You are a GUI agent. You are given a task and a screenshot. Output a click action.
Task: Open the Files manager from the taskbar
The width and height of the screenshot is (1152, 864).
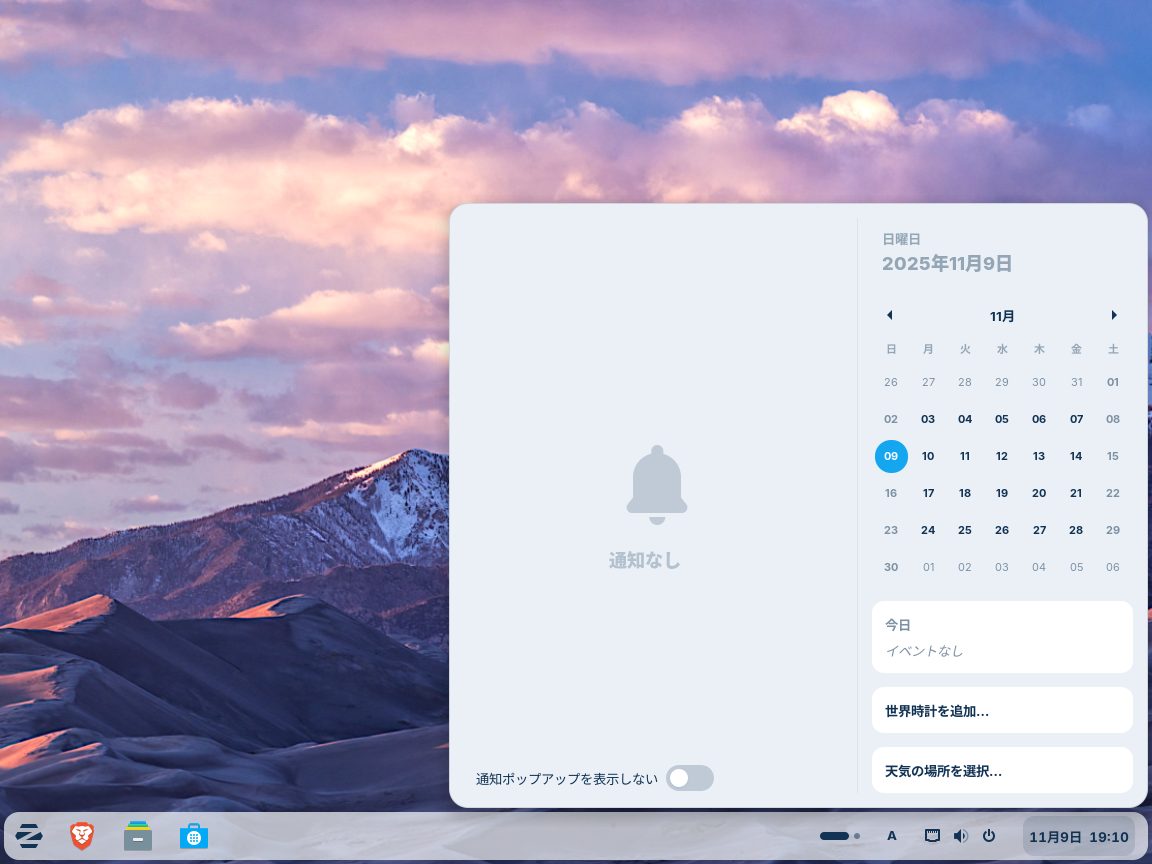pos(138,836)
